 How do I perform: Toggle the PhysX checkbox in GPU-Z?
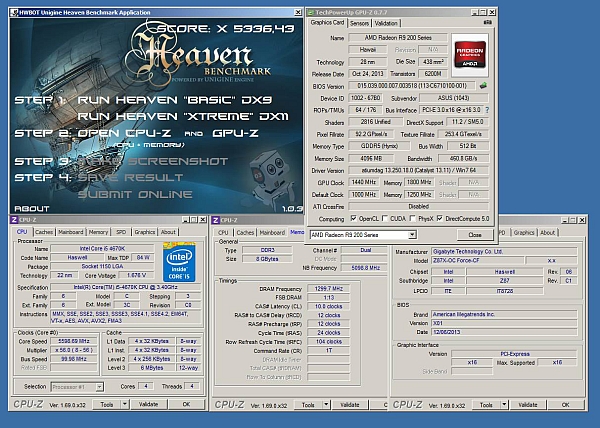tap(412, 218)
